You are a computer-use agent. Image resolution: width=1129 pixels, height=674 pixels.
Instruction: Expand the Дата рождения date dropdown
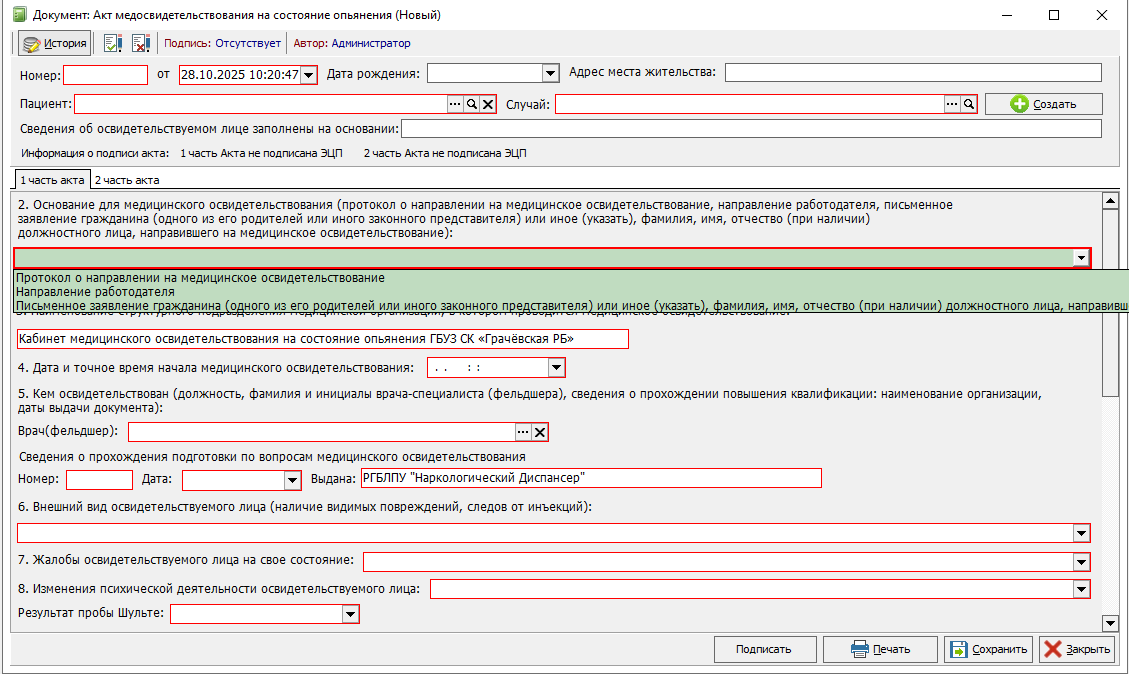click(549, 73)
